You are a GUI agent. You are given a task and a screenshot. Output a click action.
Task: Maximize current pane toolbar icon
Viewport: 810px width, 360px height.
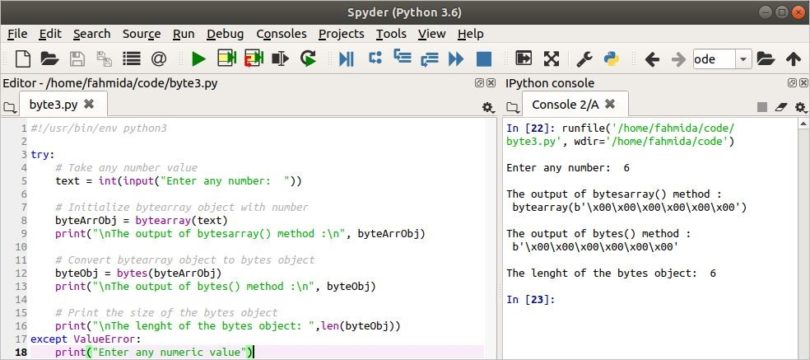click(x=524, y=58)
